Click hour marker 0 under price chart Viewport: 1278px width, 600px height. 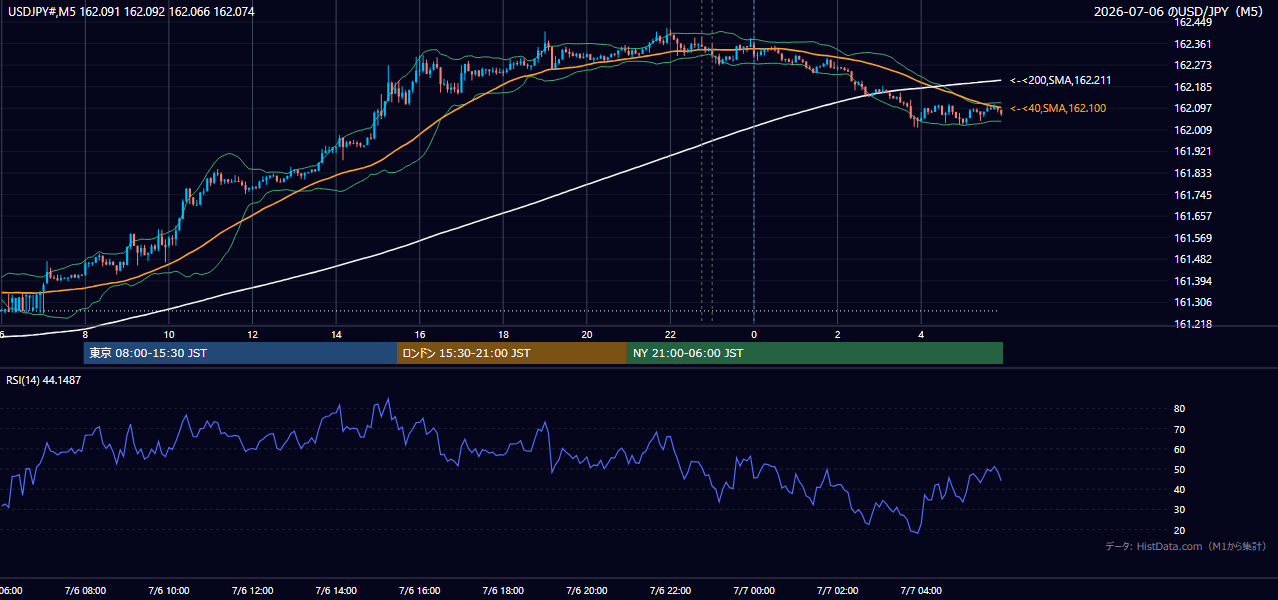(754, 334)
